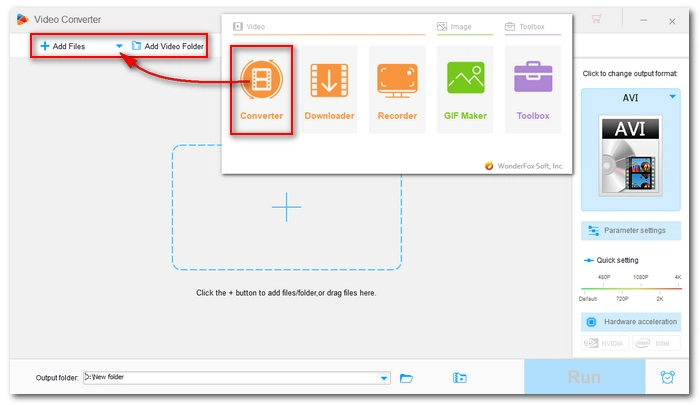
Task: Click the large plus to add files
Action: (x=287, y=207)
